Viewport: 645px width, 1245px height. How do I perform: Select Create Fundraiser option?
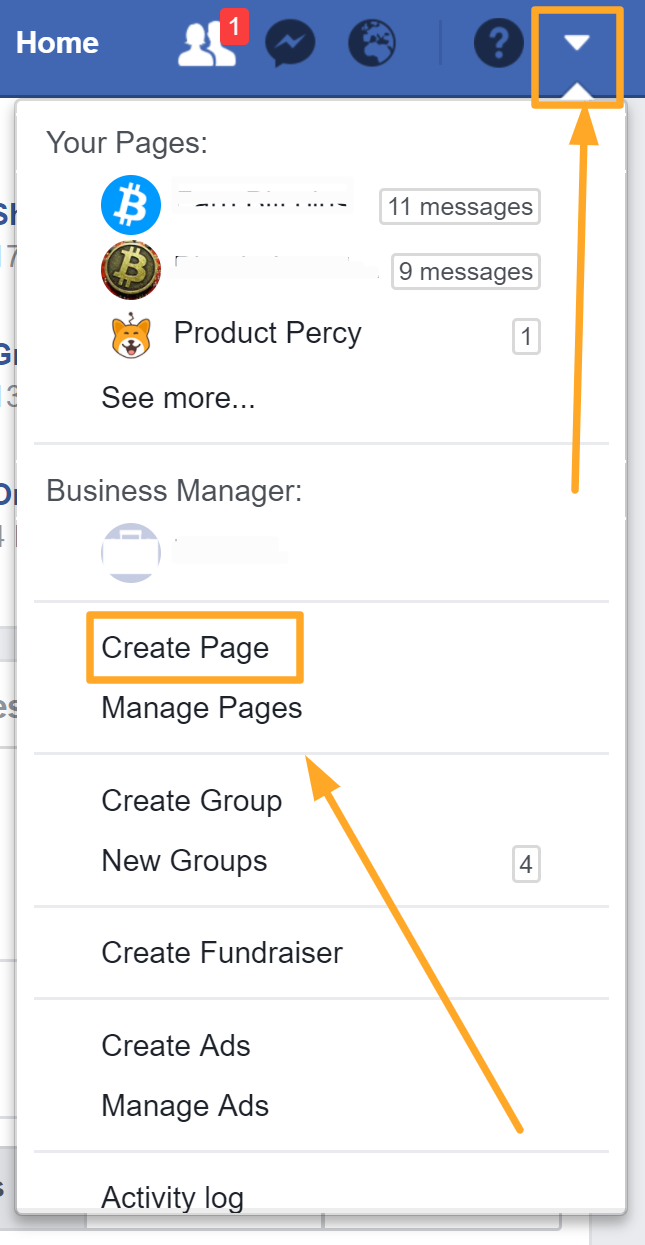pyautogui.click(x=222, y=953)
